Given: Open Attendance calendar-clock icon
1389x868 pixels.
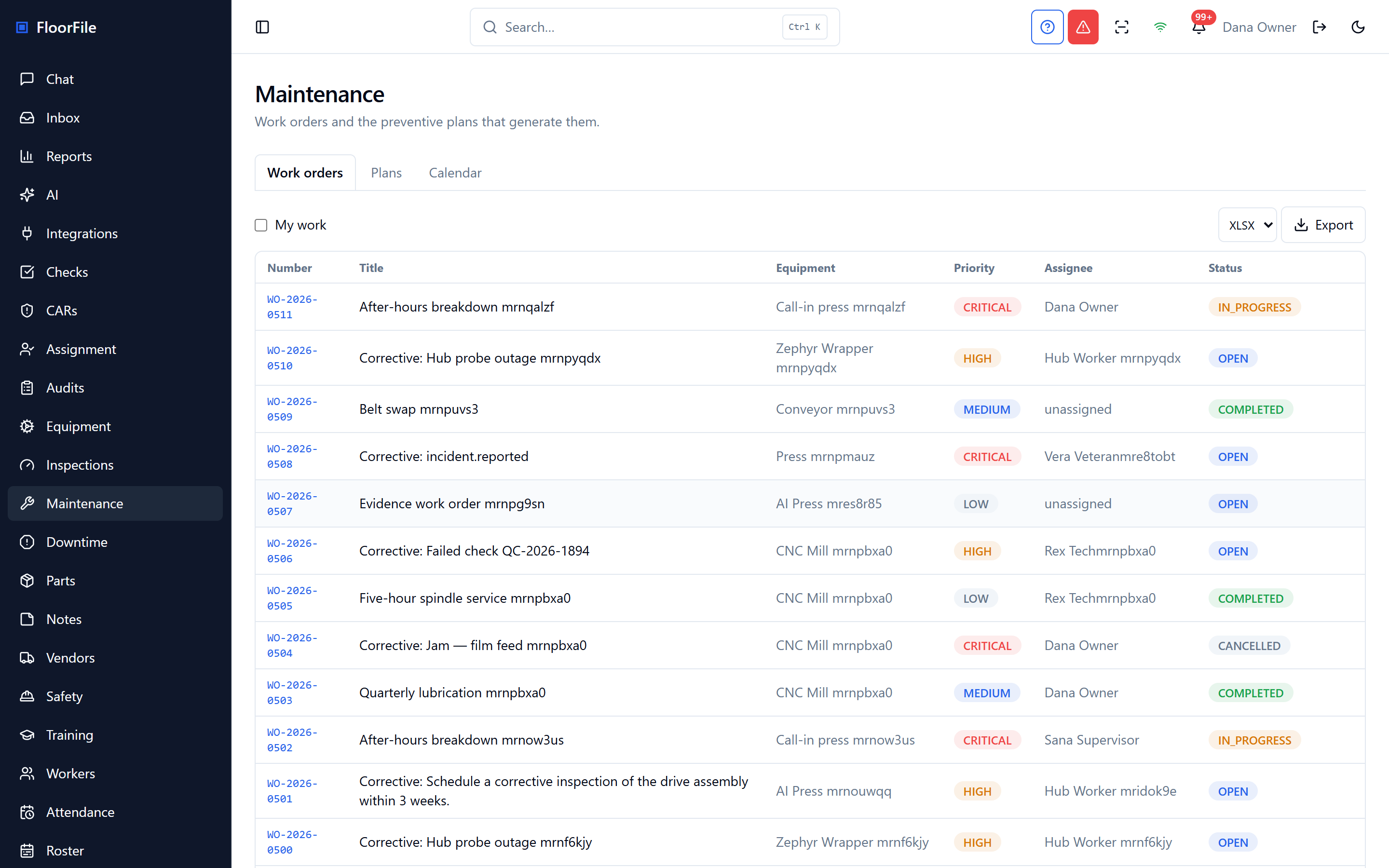Looking at the screenshot, I should click(27, 813).
